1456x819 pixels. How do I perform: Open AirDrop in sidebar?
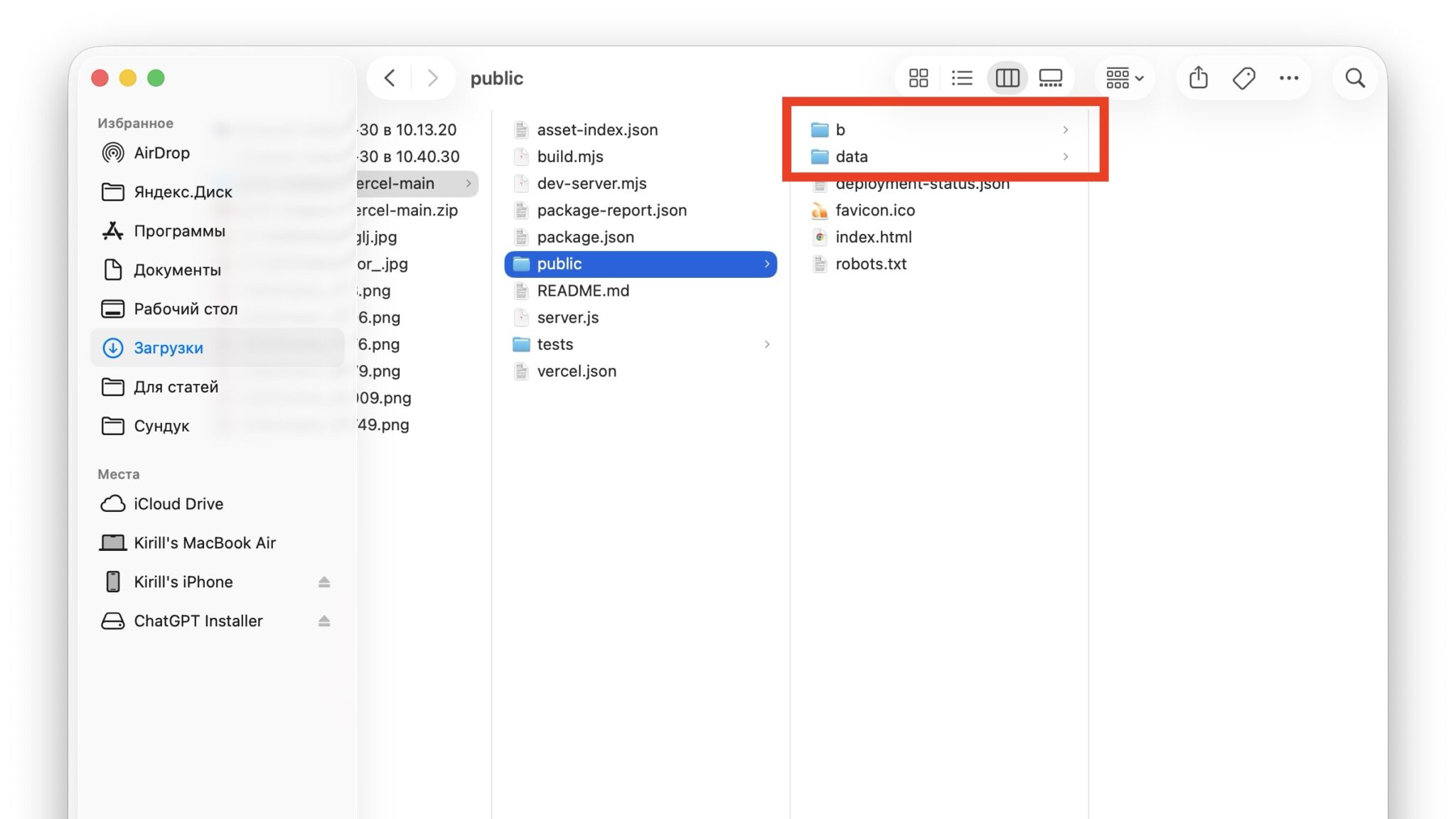coord(218,153)
